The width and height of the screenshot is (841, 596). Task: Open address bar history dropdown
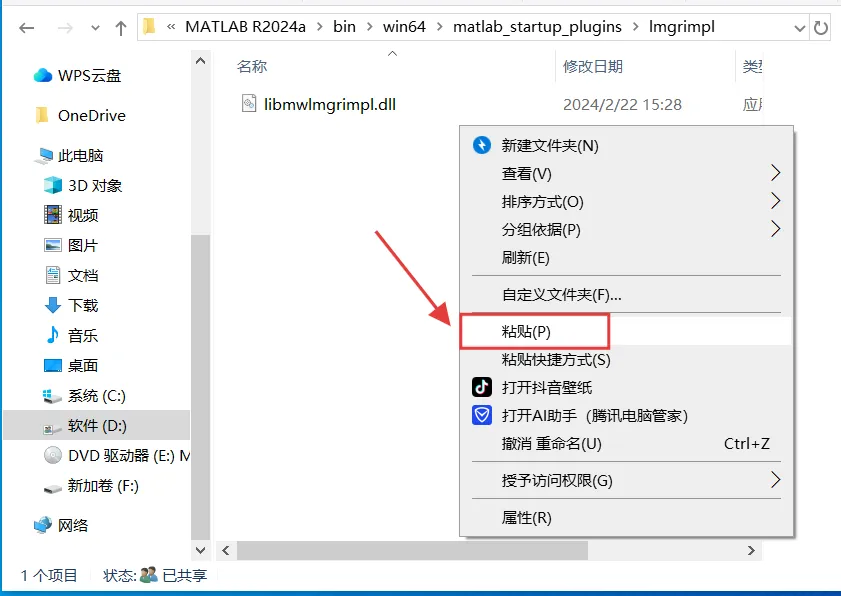[x=800, y=28]
